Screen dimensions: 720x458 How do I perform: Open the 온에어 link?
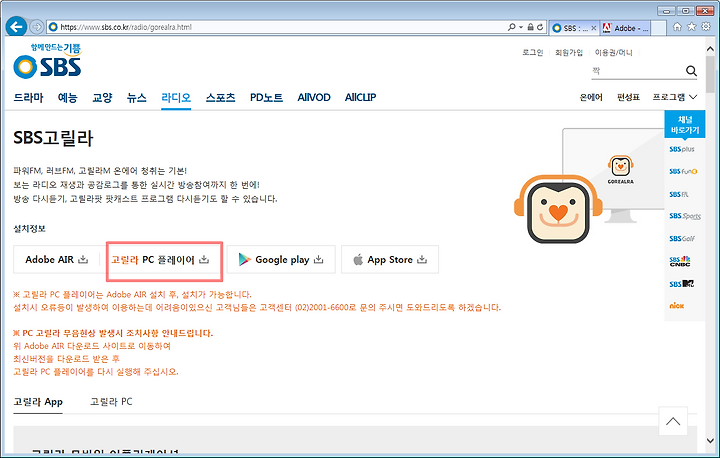[x=591, y=97]
